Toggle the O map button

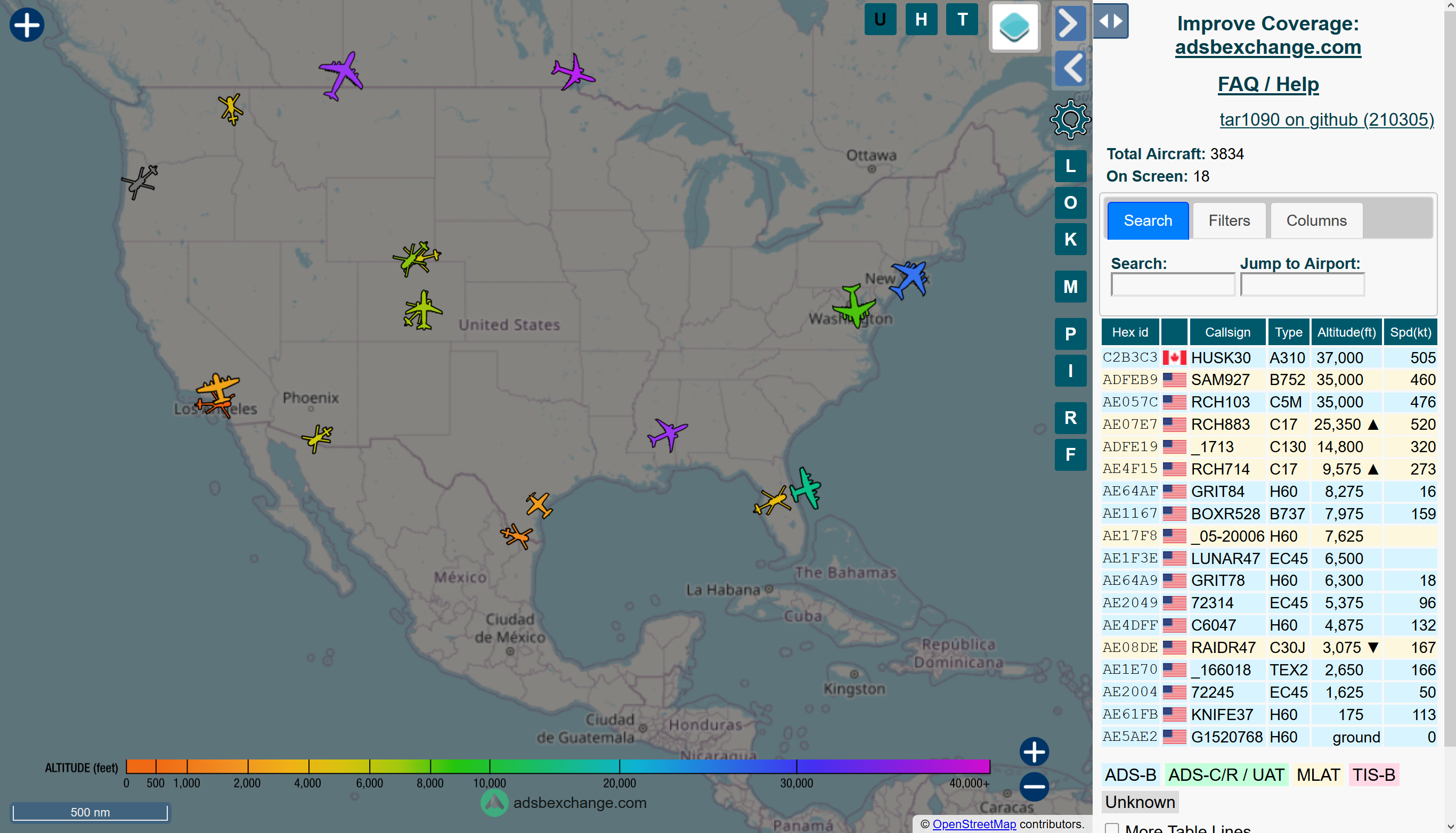click(1070, 203)
